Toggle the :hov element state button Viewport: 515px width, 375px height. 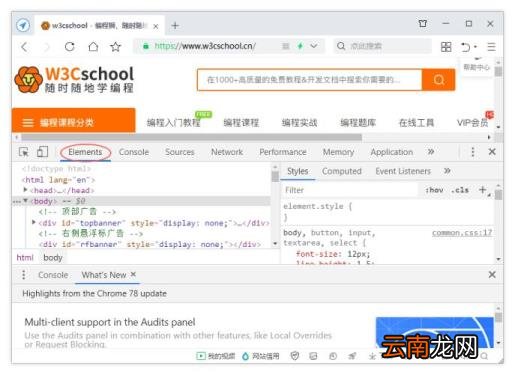(x=434, y=190)
